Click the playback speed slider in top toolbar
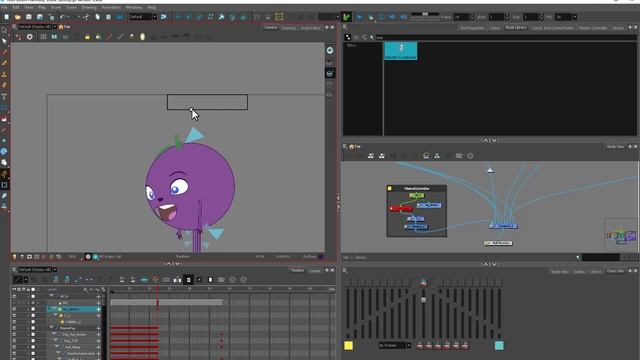The image size is (640, 360). (x=424, y=14)
